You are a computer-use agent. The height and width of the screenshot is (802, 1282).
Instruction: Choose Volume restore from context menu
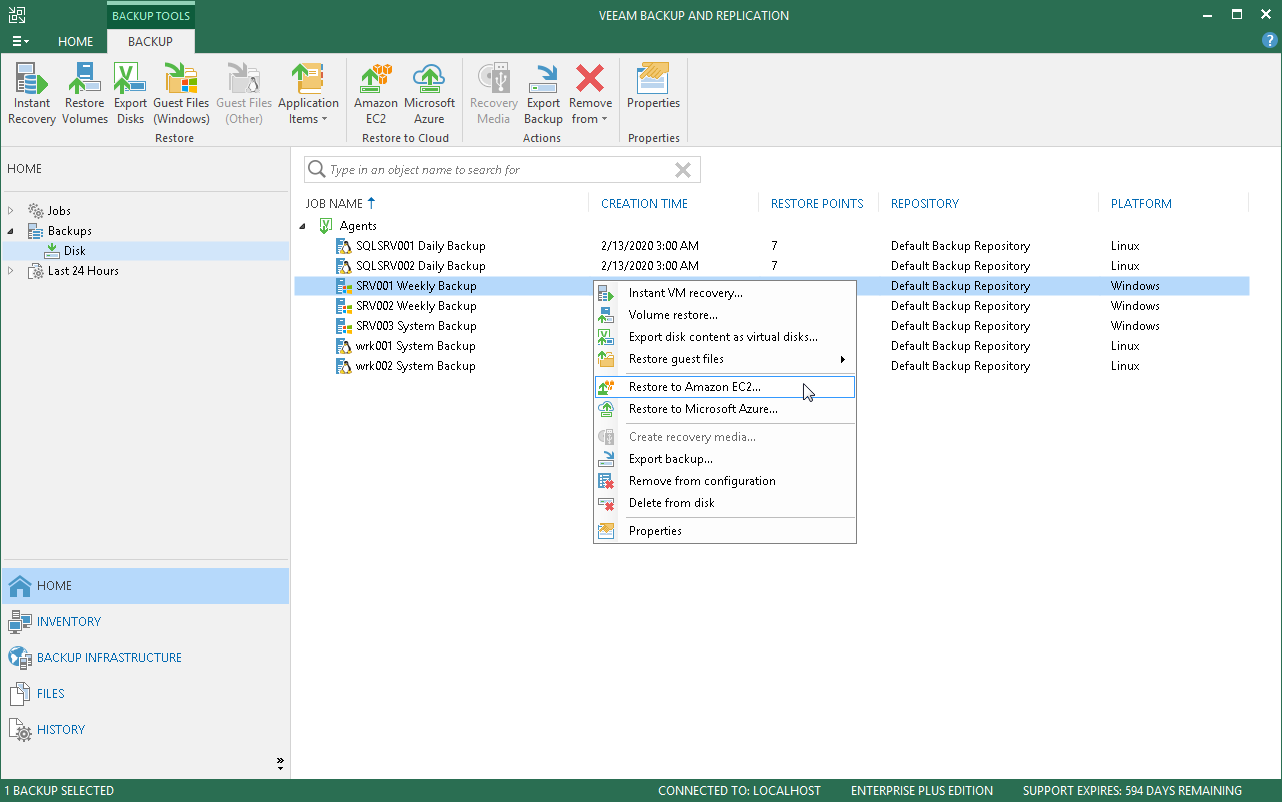tap(725, 315)
